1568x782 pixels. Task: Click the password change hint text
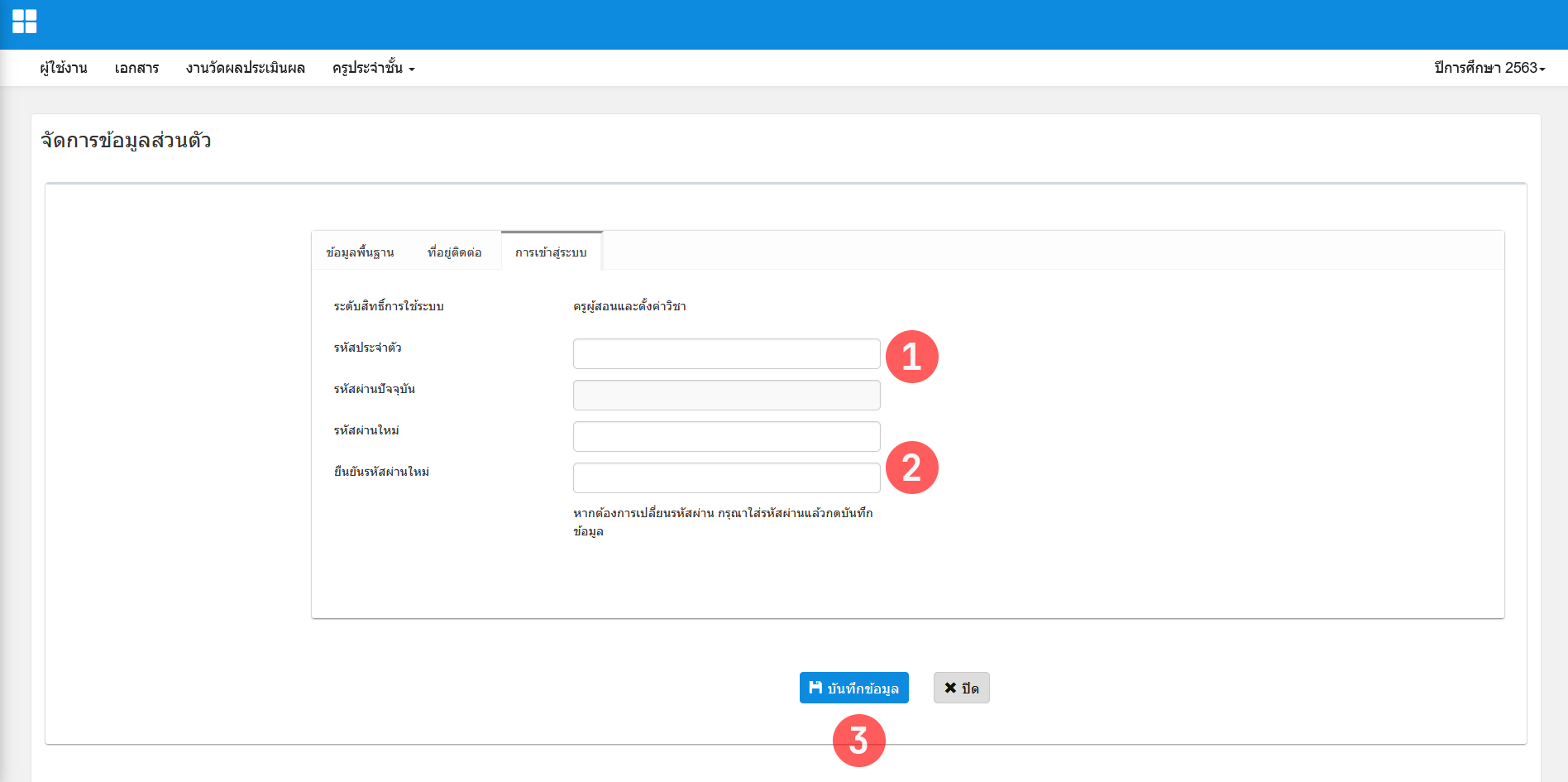(x=724, y=521)
